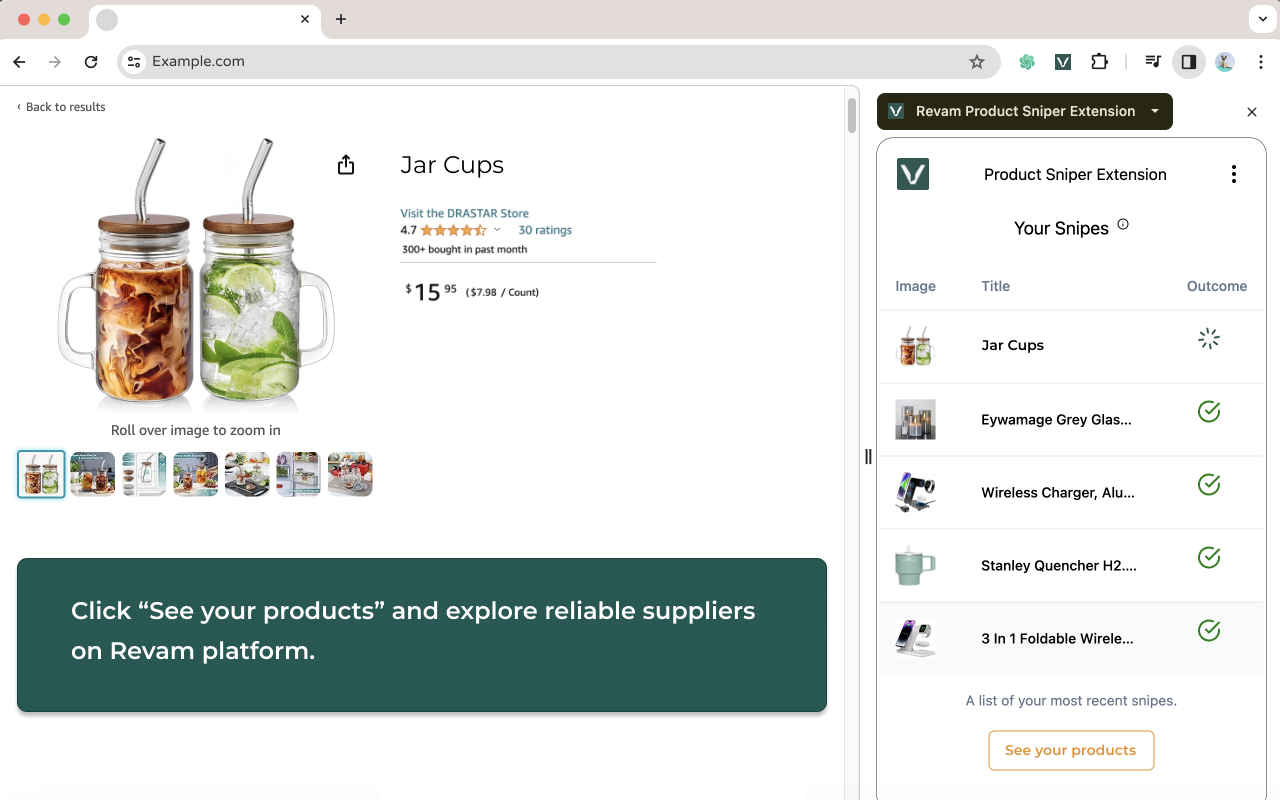Screen dimensions: 1280x800
Task: Open the browser extensions puzzle icon
Action: [x=1099, y=61]
